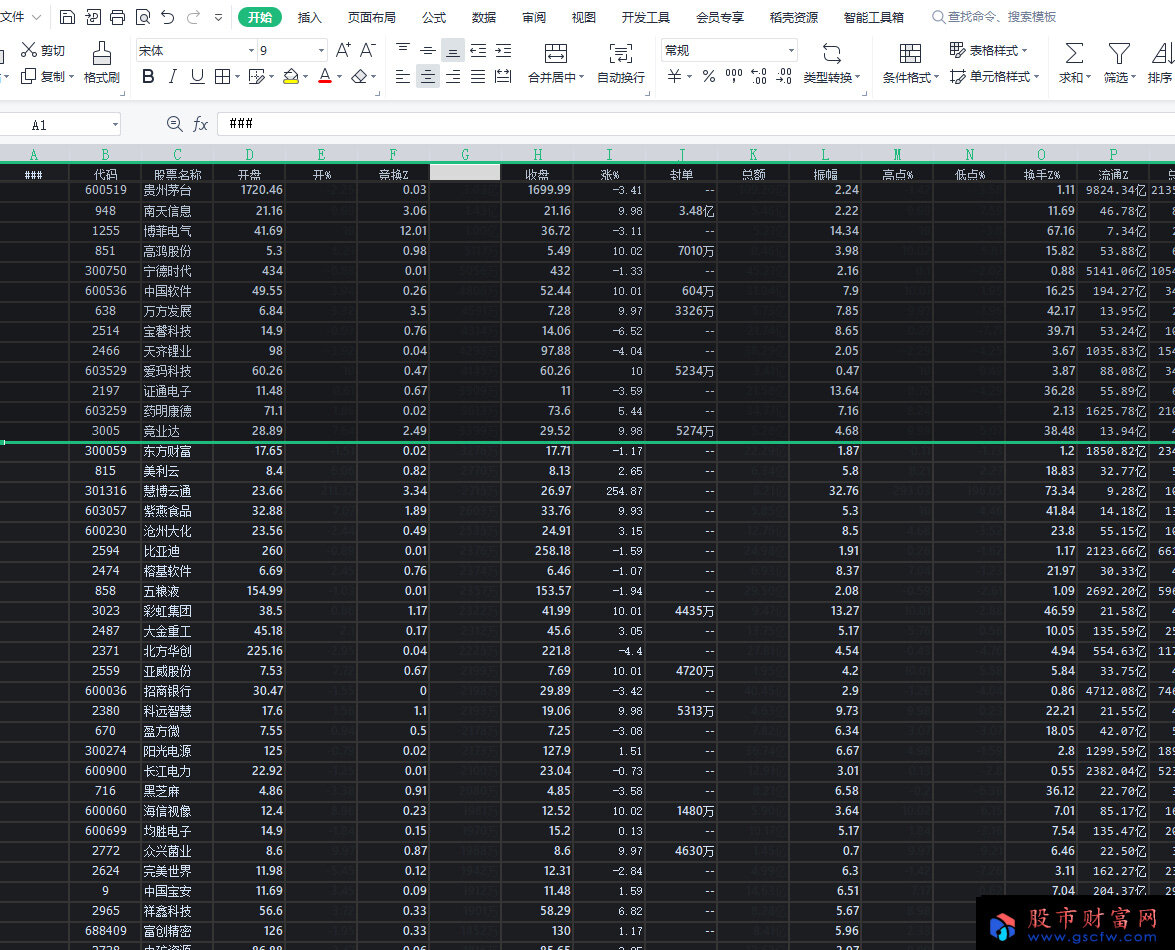Screen dimensions: 1175x950
Task: Switch to the 页面布局 tab
Action: (372, 16)
